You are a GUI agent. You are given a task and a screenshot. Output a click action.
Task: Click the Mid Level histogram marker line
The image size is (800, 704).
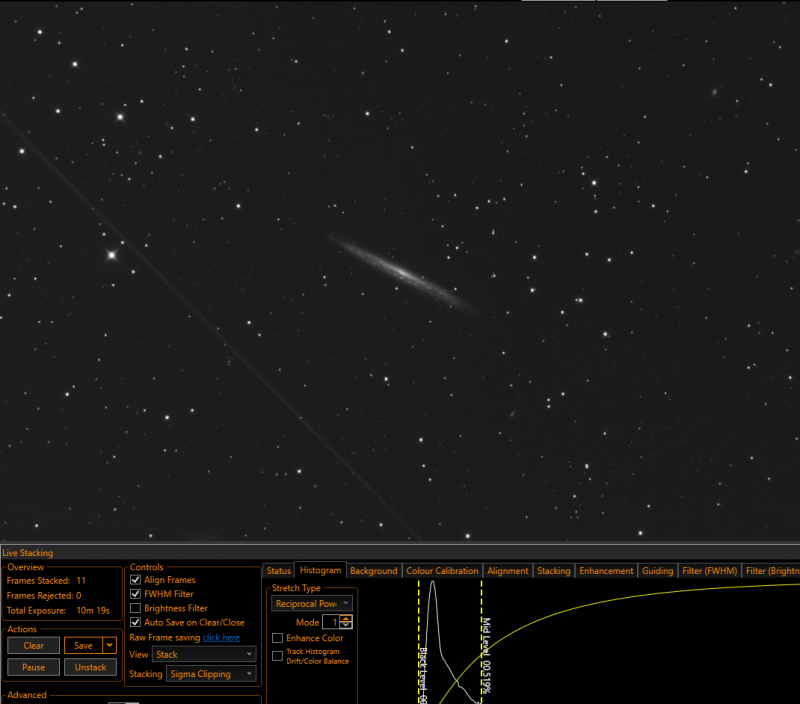coord(482,642)
